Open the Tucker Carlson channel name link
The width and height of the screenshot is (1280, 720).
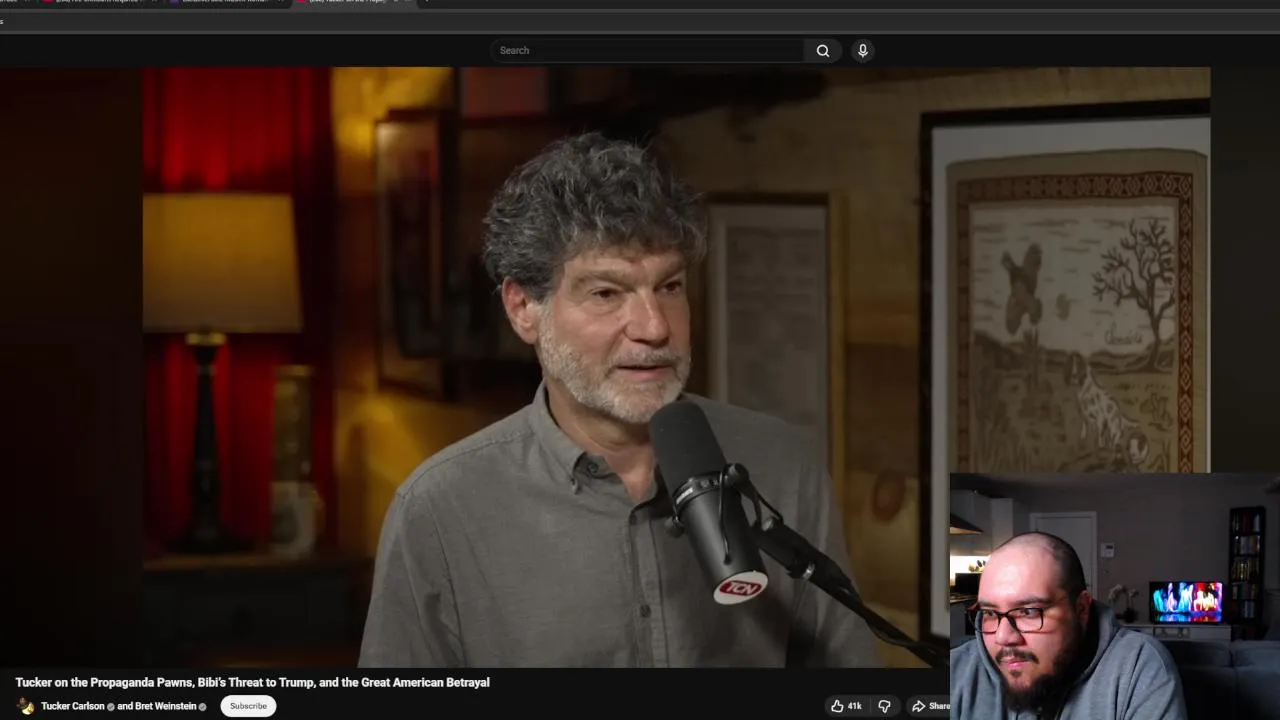coord(72,706)
